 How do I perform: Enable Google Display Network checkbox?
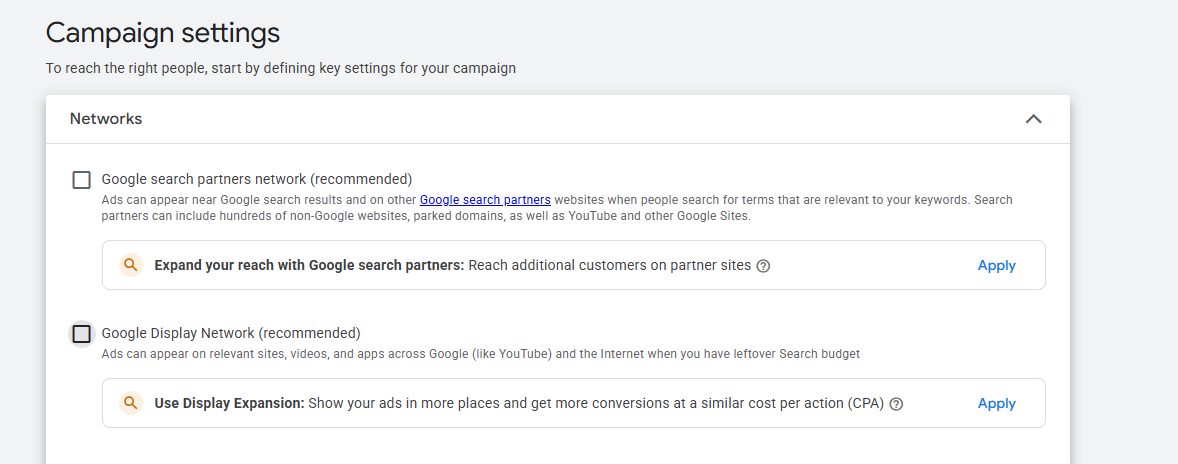[x=81, y=334]
